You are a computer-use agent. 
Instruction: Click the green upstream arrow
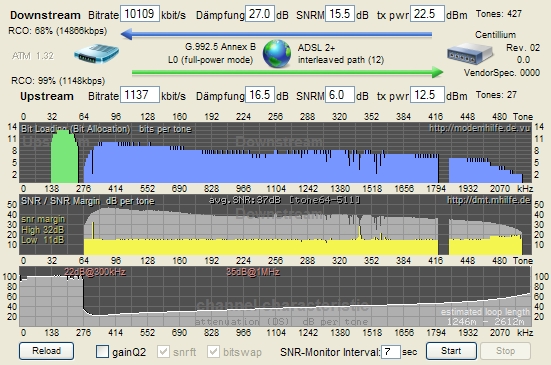(x=287, y=73)
